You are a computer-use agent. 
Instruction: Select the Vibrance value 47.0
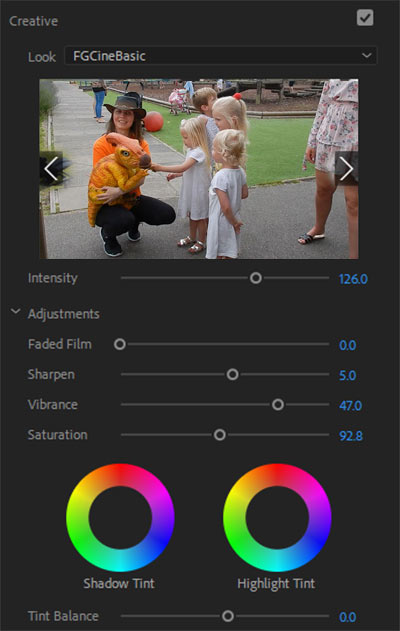click(x=350, y=406)
